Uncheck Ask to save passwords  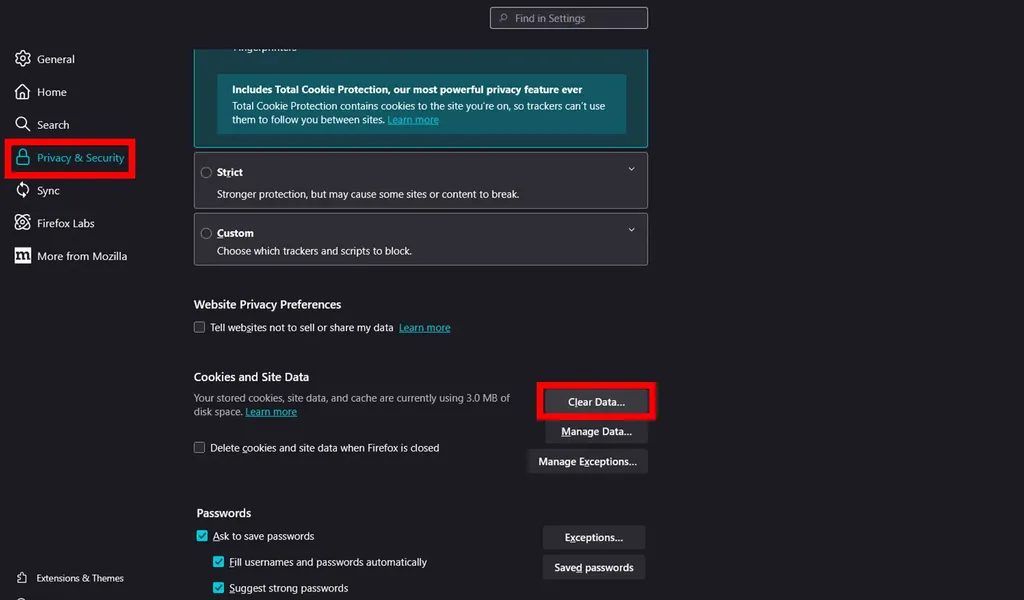(x=203, y=536)
